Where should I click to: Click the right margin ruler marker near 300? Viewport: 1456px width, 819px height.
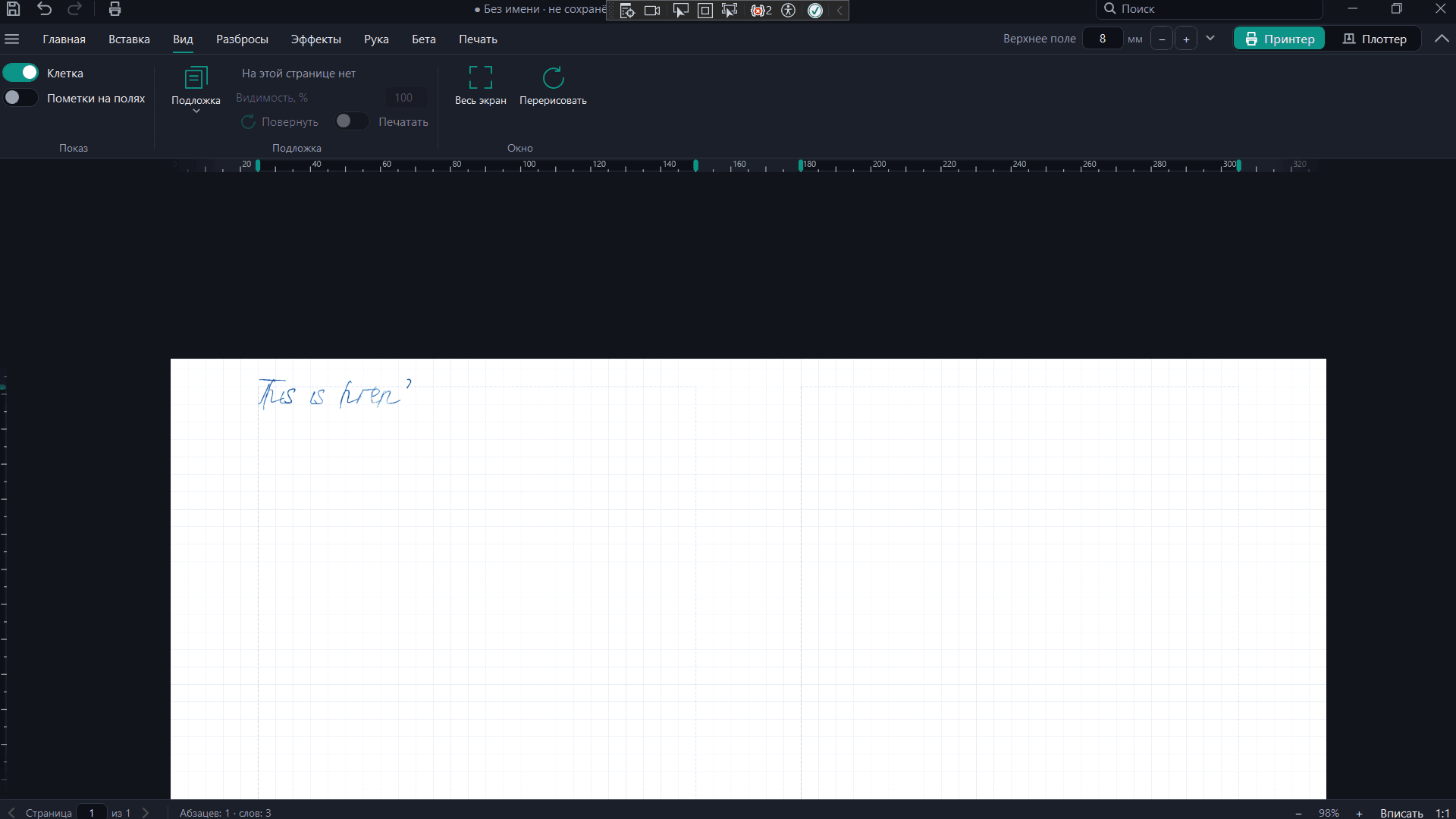pyautogui.click(x=1239, y=165)
